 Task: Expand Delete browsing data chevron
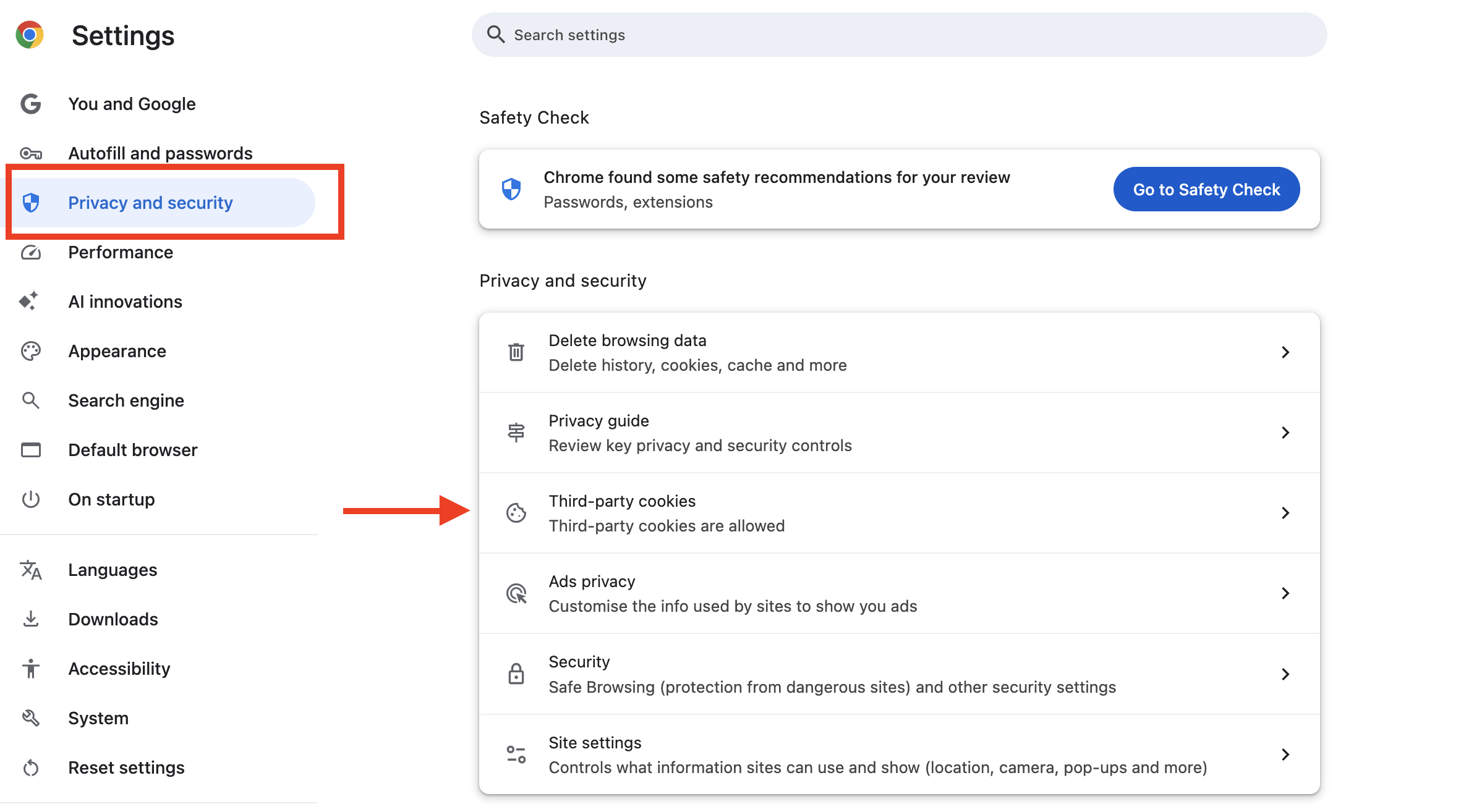(x=1285, y=352)
